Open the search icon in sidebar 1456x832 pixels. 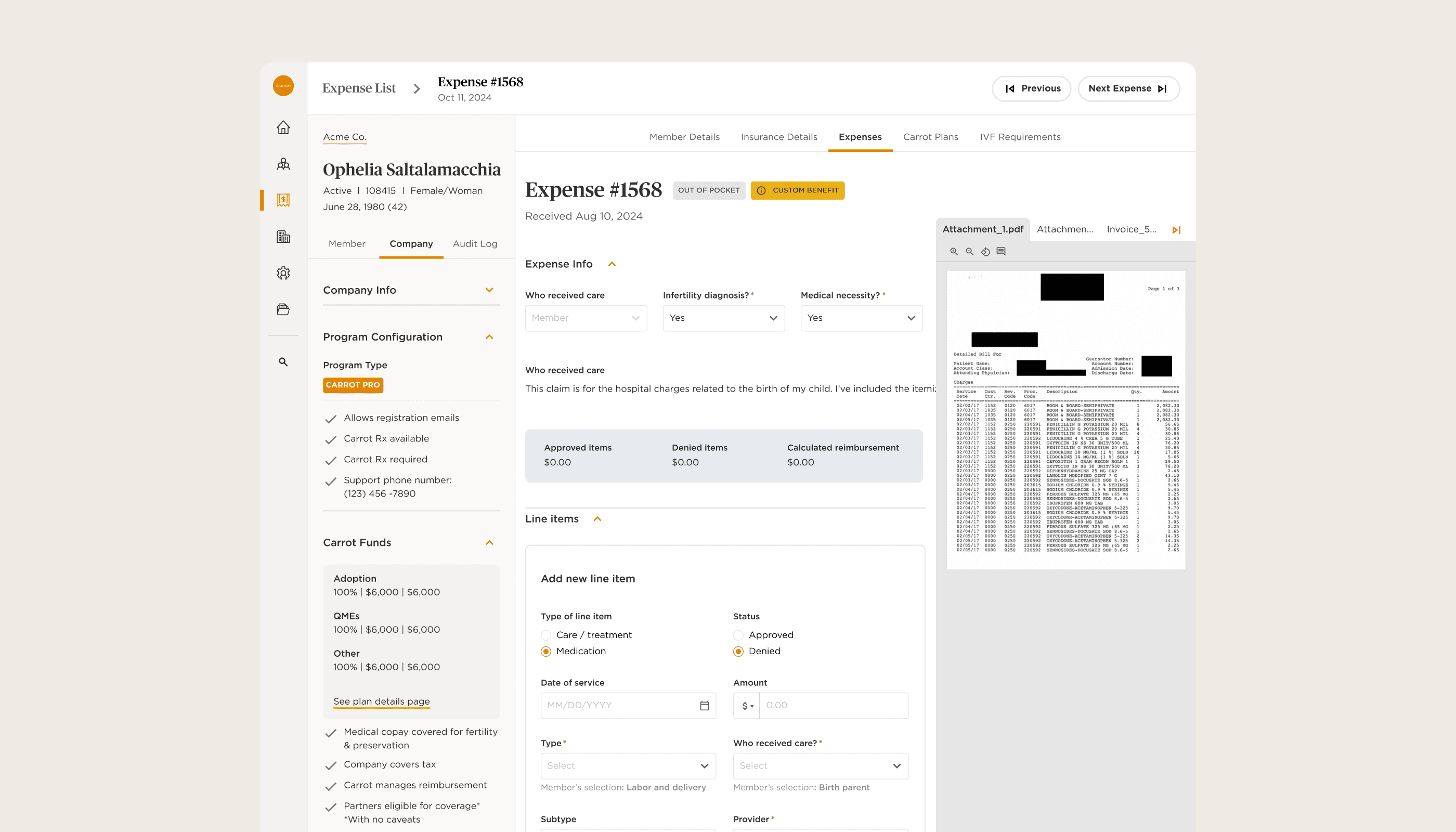click(x=283, y=362)
